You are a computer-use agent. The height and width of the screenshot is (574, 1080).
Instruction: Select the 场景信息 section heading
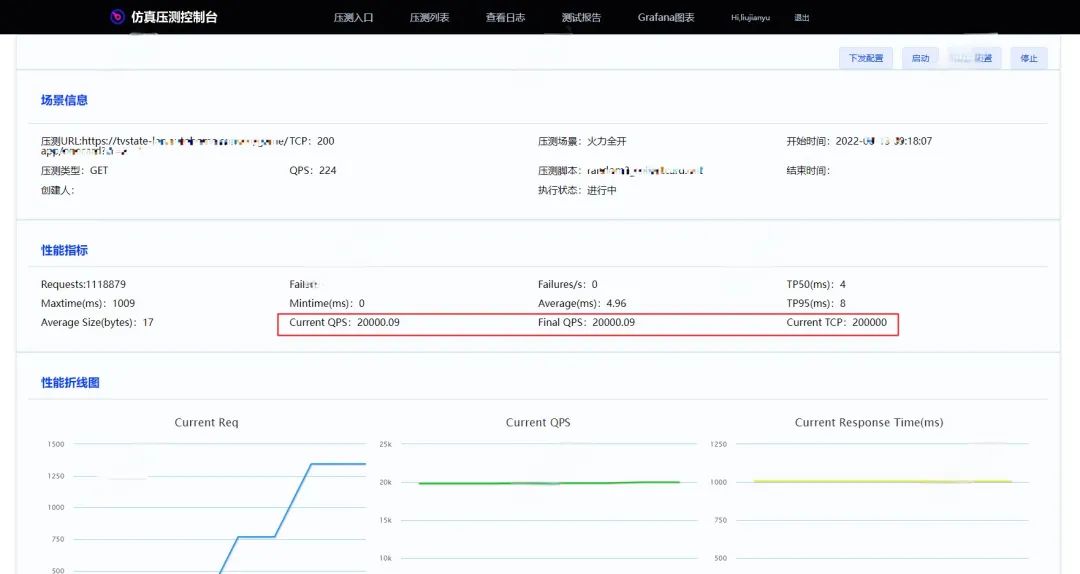64,100
